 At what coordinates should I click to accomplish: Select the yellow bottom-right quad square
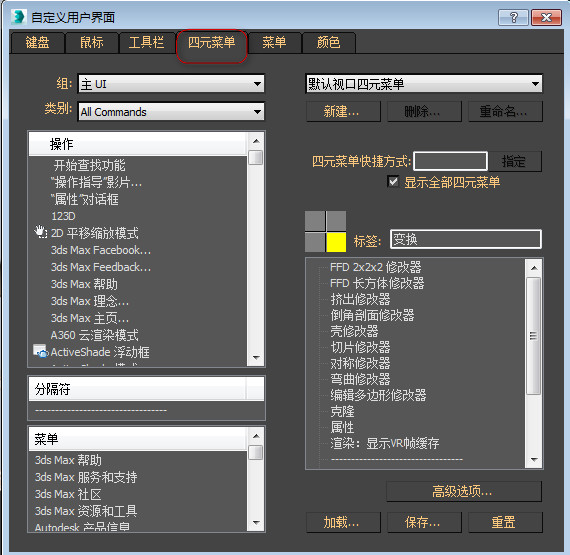point(336,242)
